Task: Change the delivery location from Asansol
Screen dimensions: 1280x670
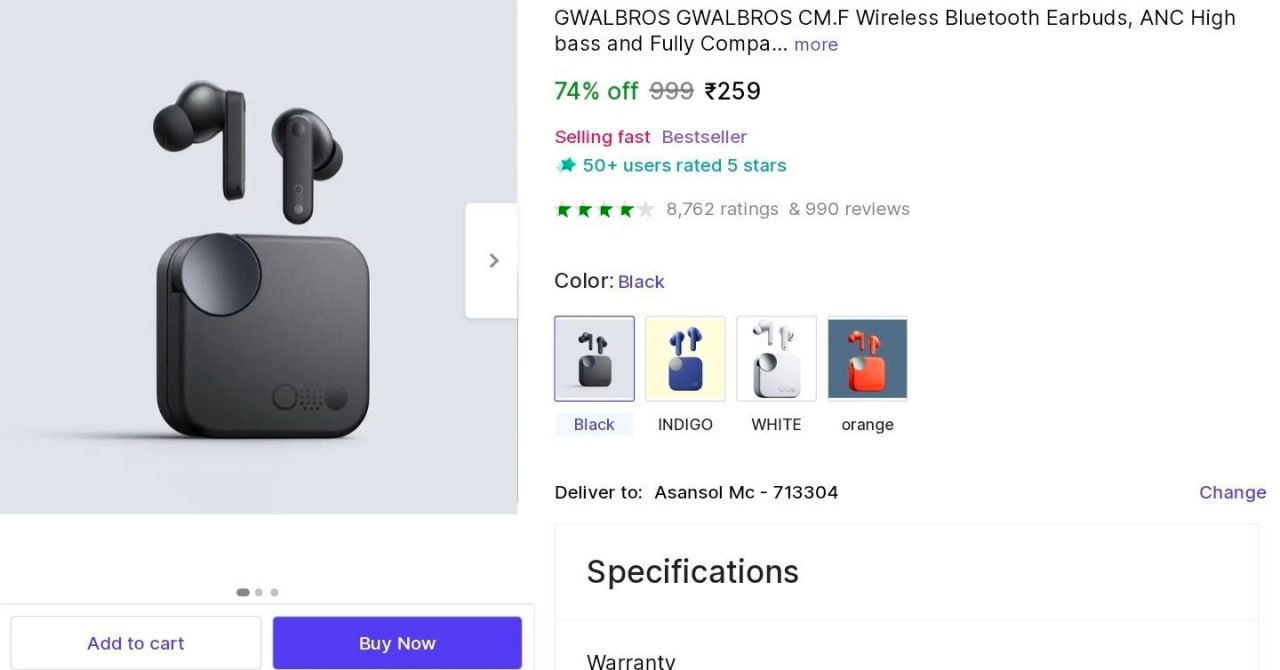Action: (x=1232, y=492)
